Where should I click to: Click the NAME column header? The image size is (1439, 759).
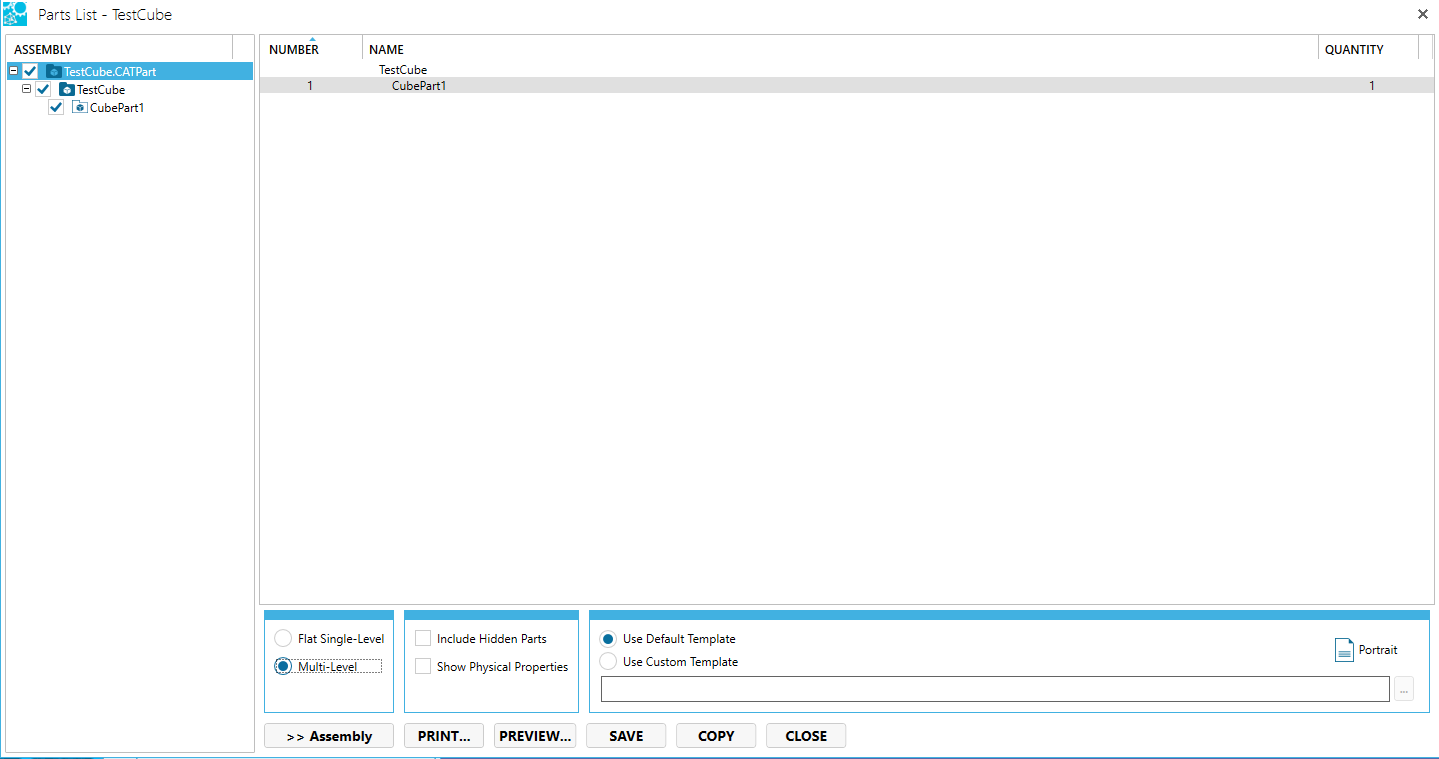coord(386,49)
